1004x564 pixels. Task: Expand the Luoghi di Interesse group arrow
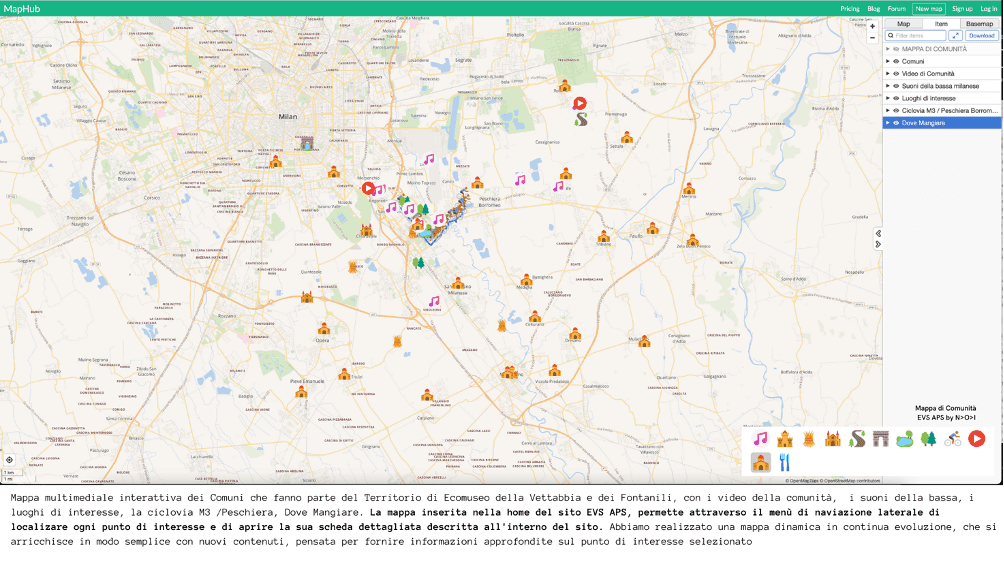[x=888, y=99]
